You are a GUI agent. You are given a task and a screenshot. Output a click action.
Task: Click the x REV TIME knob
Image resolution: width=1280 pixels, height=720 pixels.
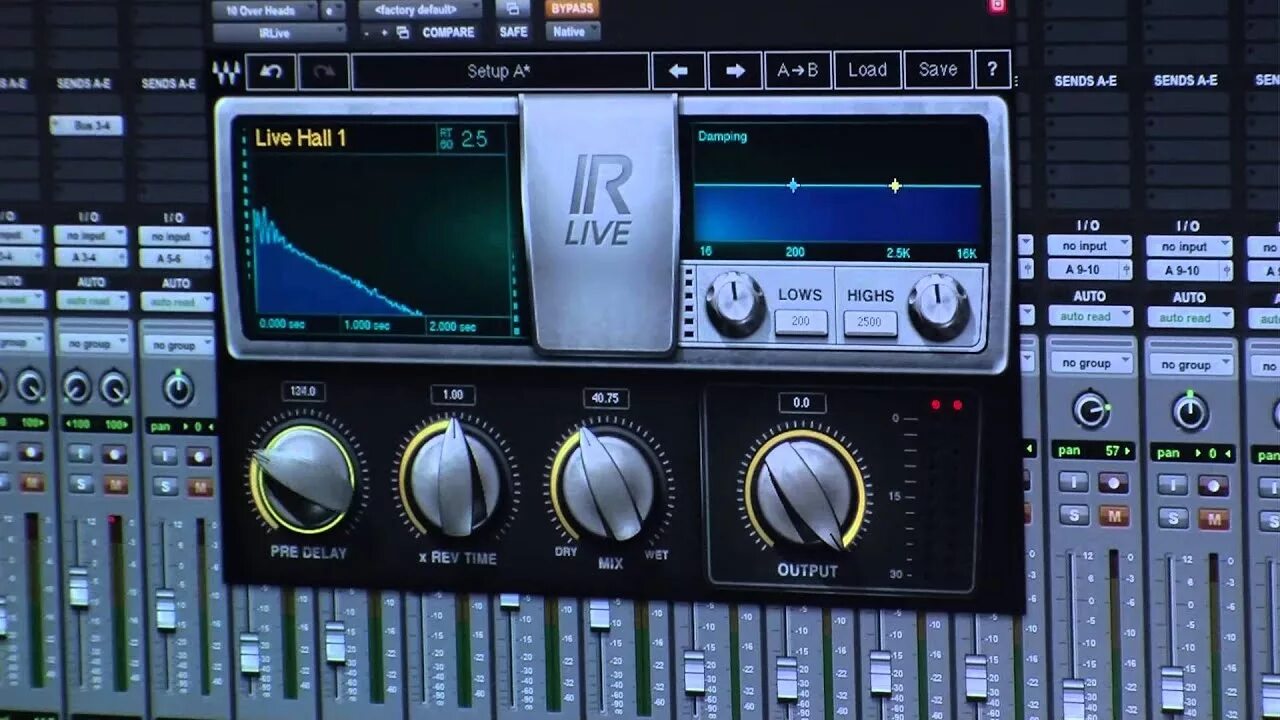(456, 477)
